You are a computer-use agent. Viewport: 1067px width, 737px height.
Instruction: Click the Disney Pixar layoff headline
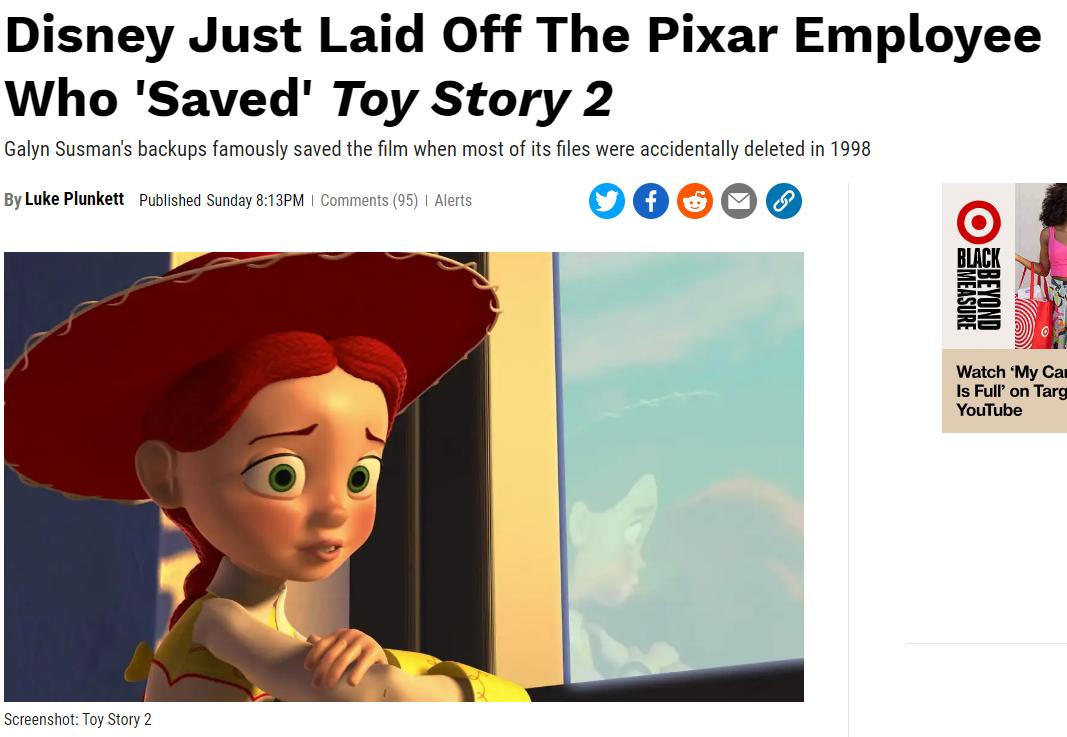(523, 67)
